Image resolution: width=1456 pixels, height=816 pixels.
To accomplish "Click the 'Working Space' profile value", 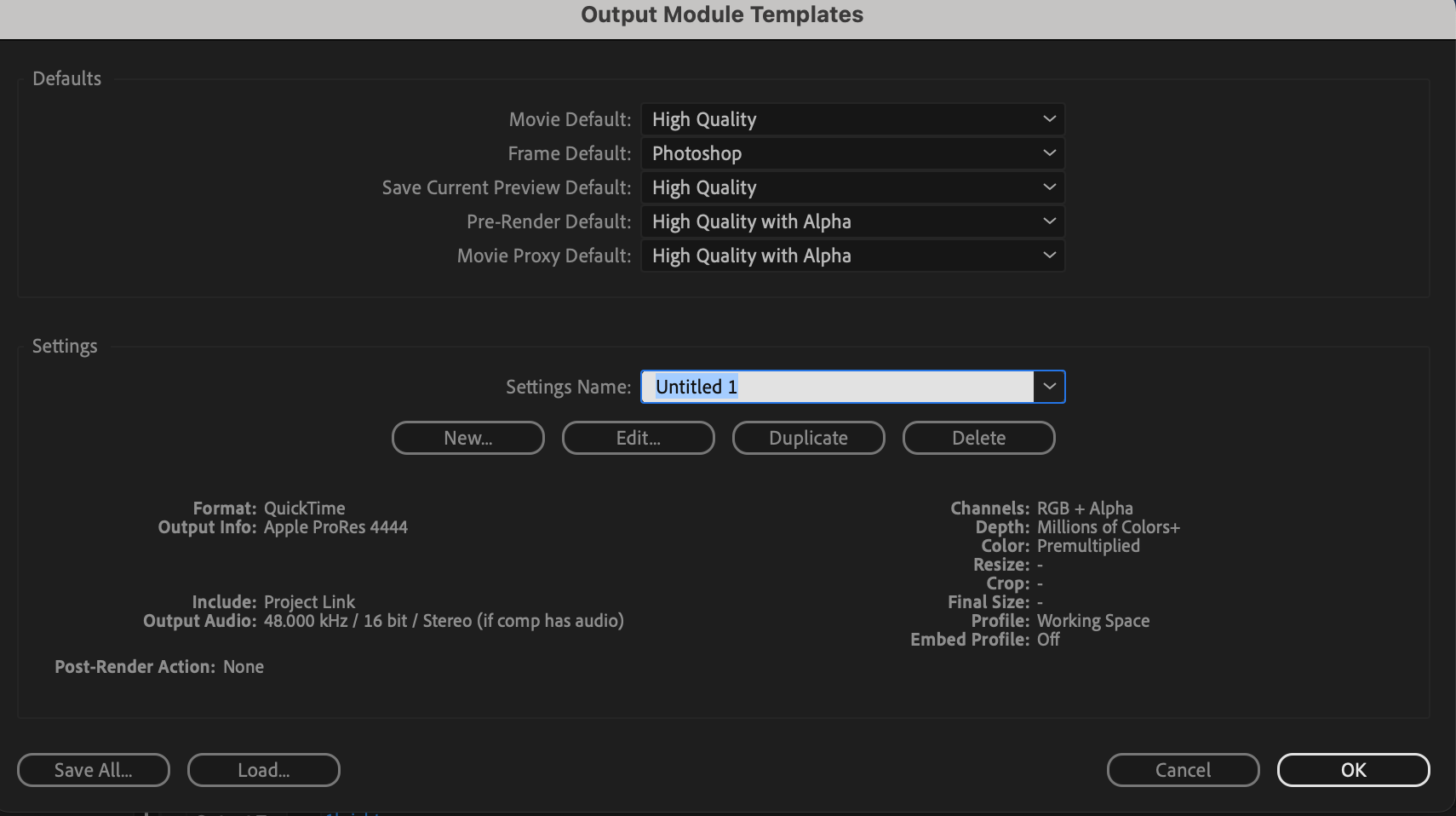I will [1093, 621].
